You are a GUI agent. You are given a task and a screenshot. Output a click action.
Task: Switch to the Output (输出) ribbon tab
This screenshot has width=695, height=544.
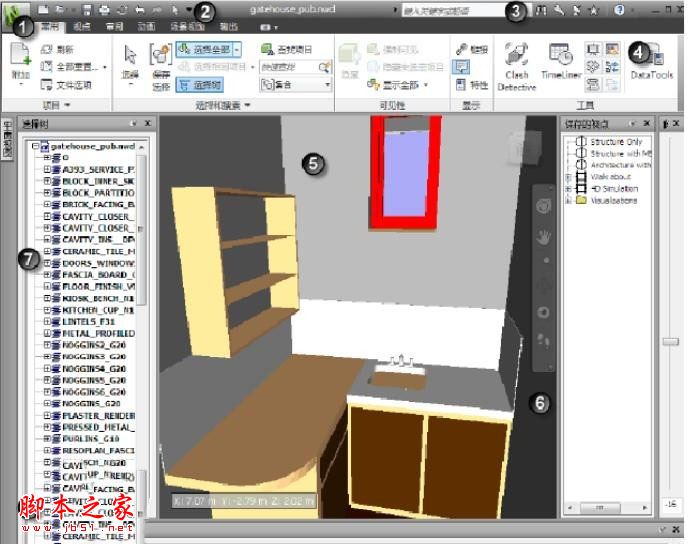(x=229, y=27)
